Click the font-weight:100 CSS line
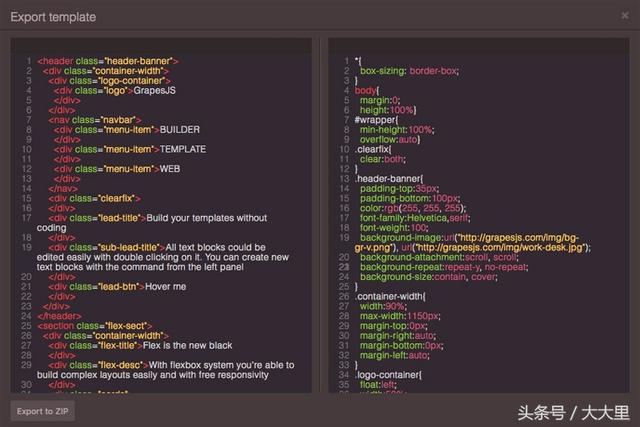 [x=394, y=228]
